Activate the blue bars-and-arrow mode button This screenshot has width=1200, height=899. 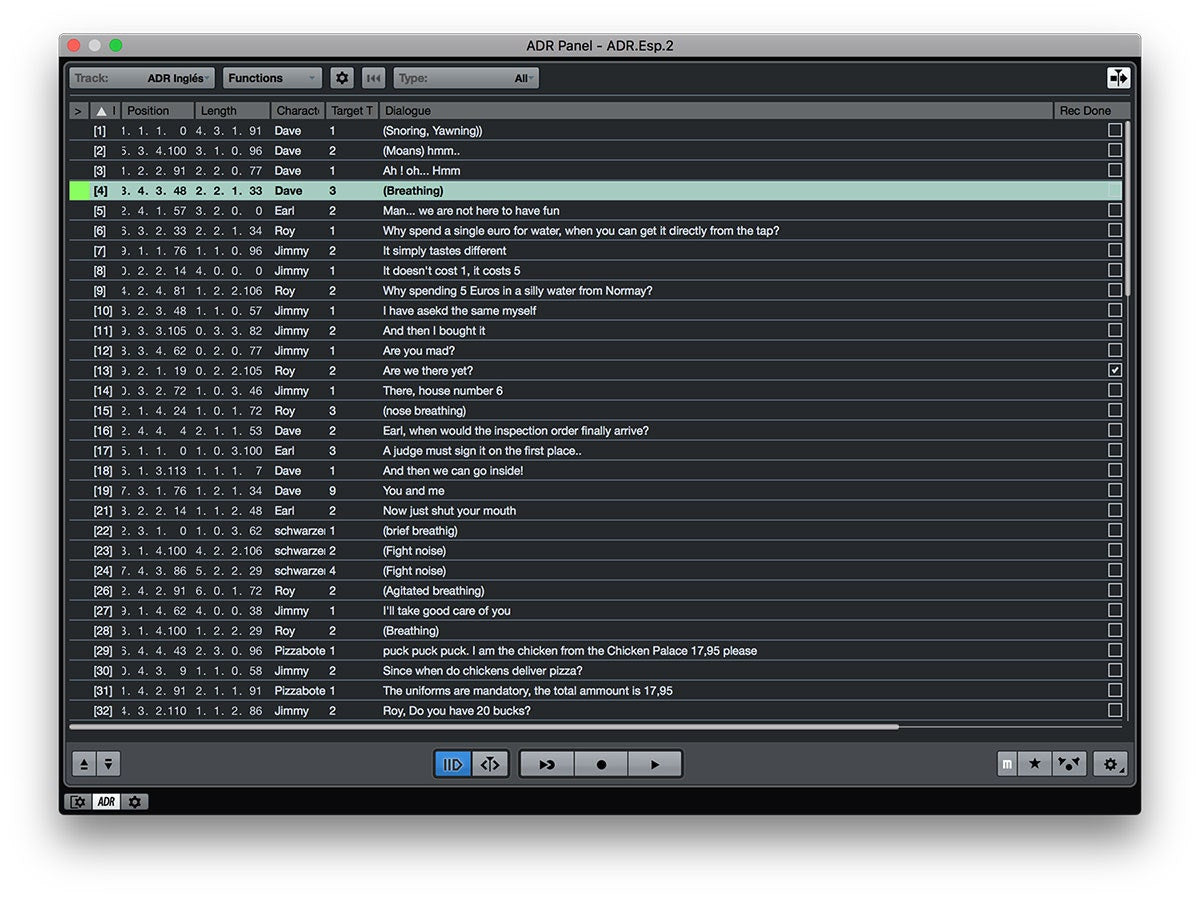(453, 764)
